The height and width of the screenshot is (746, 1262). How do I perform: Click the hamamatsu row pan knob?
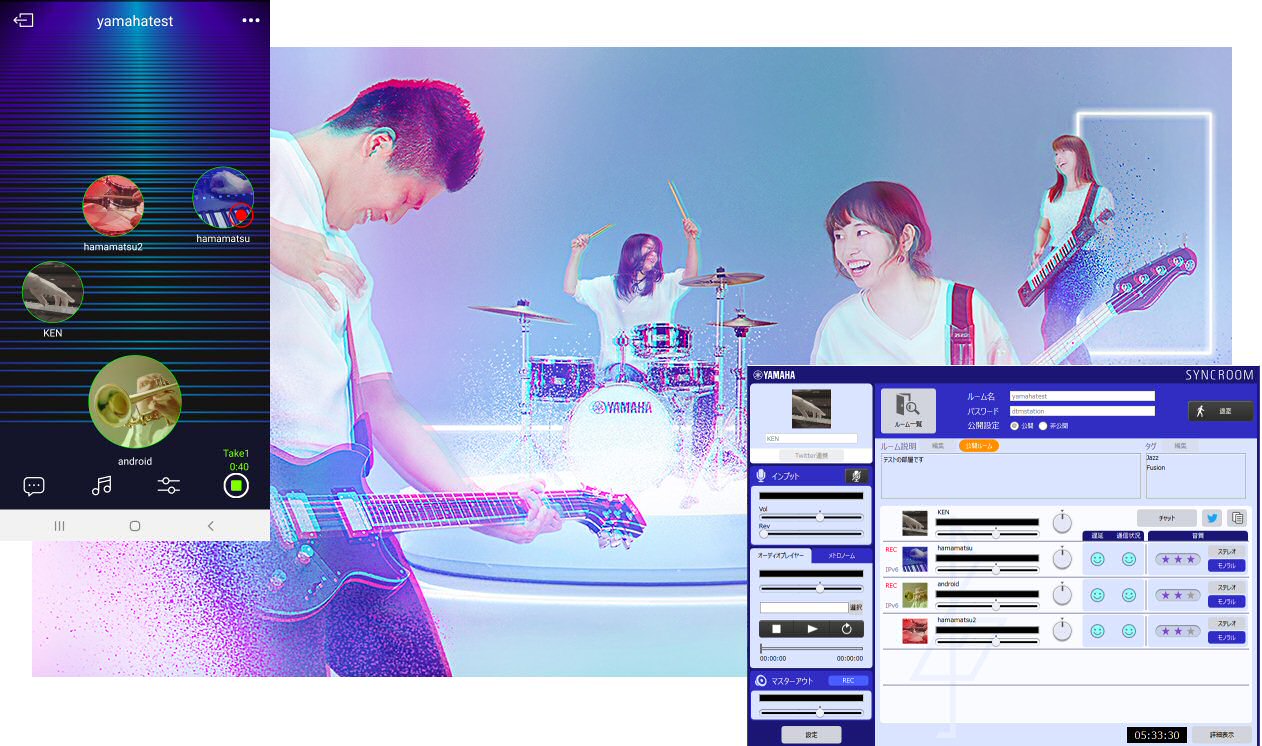[1062, 559]
